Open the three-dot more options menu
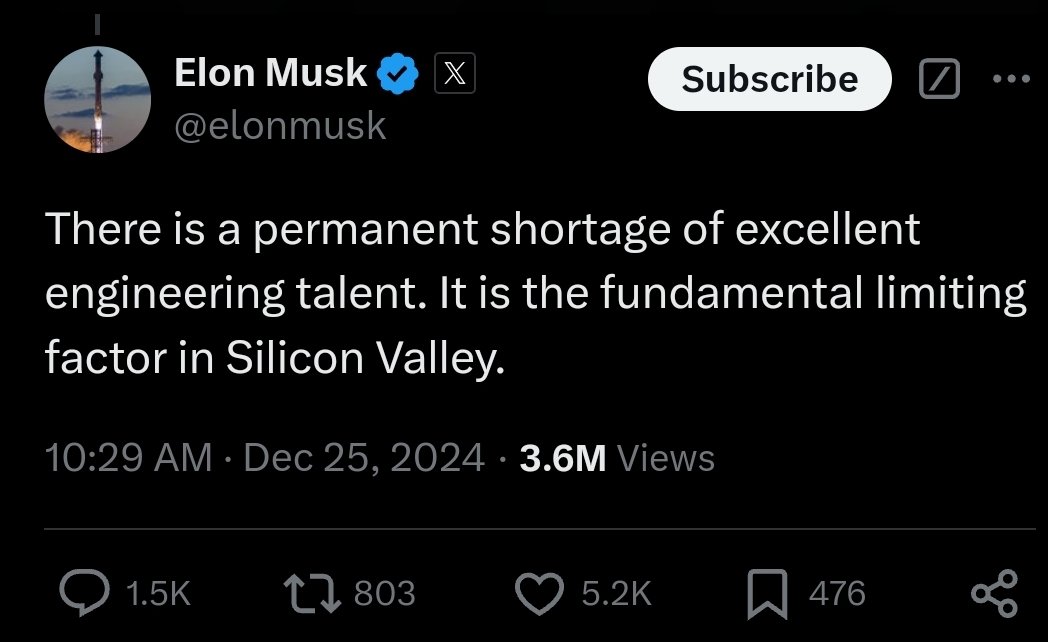This screenshot has width=1048, height=642. tap(1011, 79)
